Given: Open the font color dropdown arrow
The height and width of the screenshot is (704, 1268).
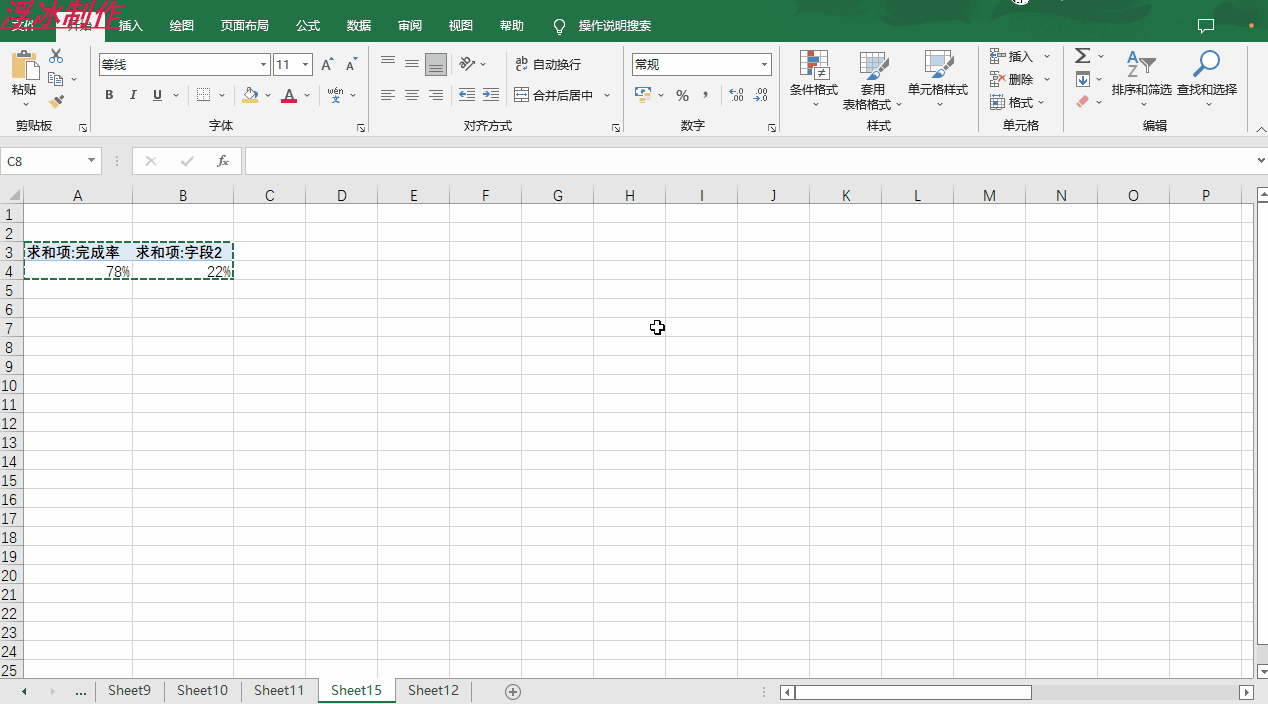Looking at the screenshot, I should click(x=307, y=95).
